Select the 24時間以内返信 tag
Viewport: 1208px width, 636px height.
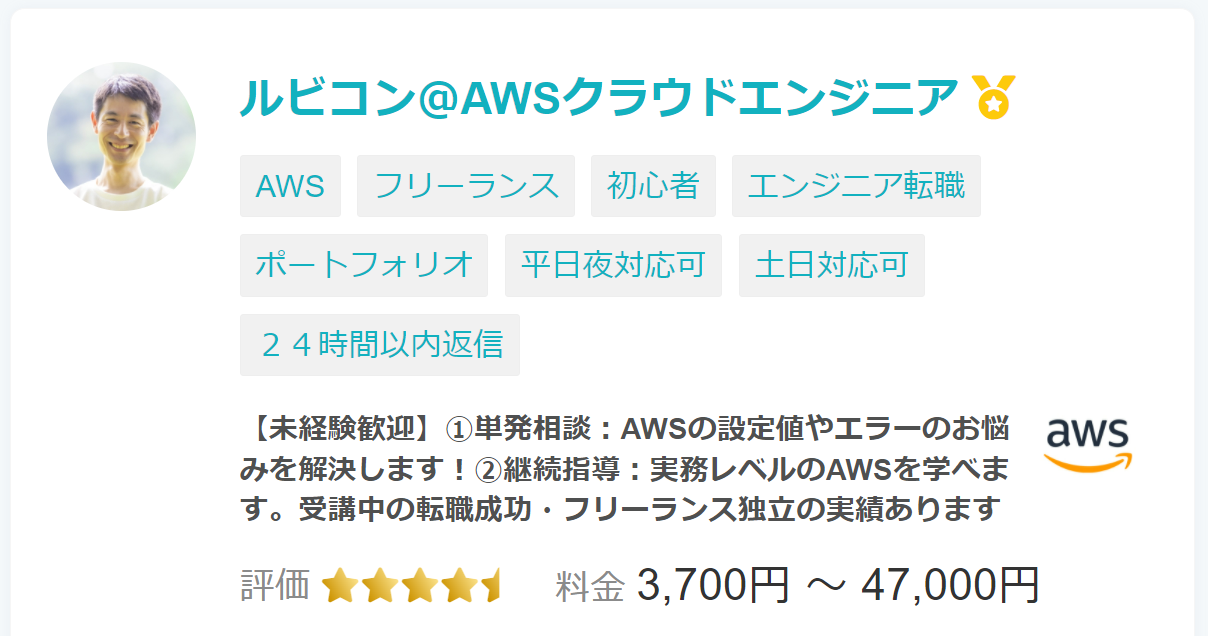tap(380, 345)
